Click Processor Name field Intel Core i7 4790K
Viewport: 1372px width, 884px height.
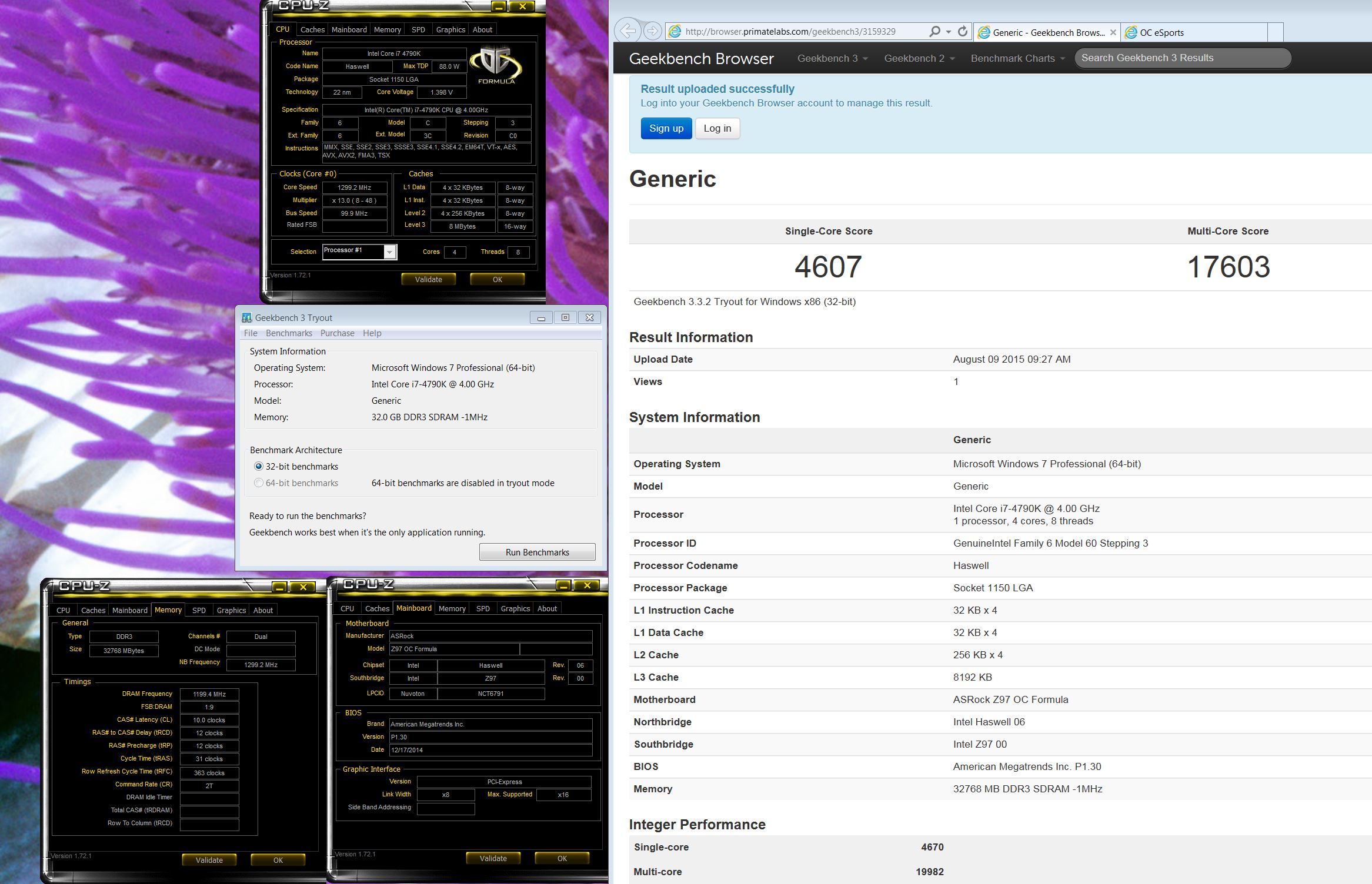click(394, 53)
